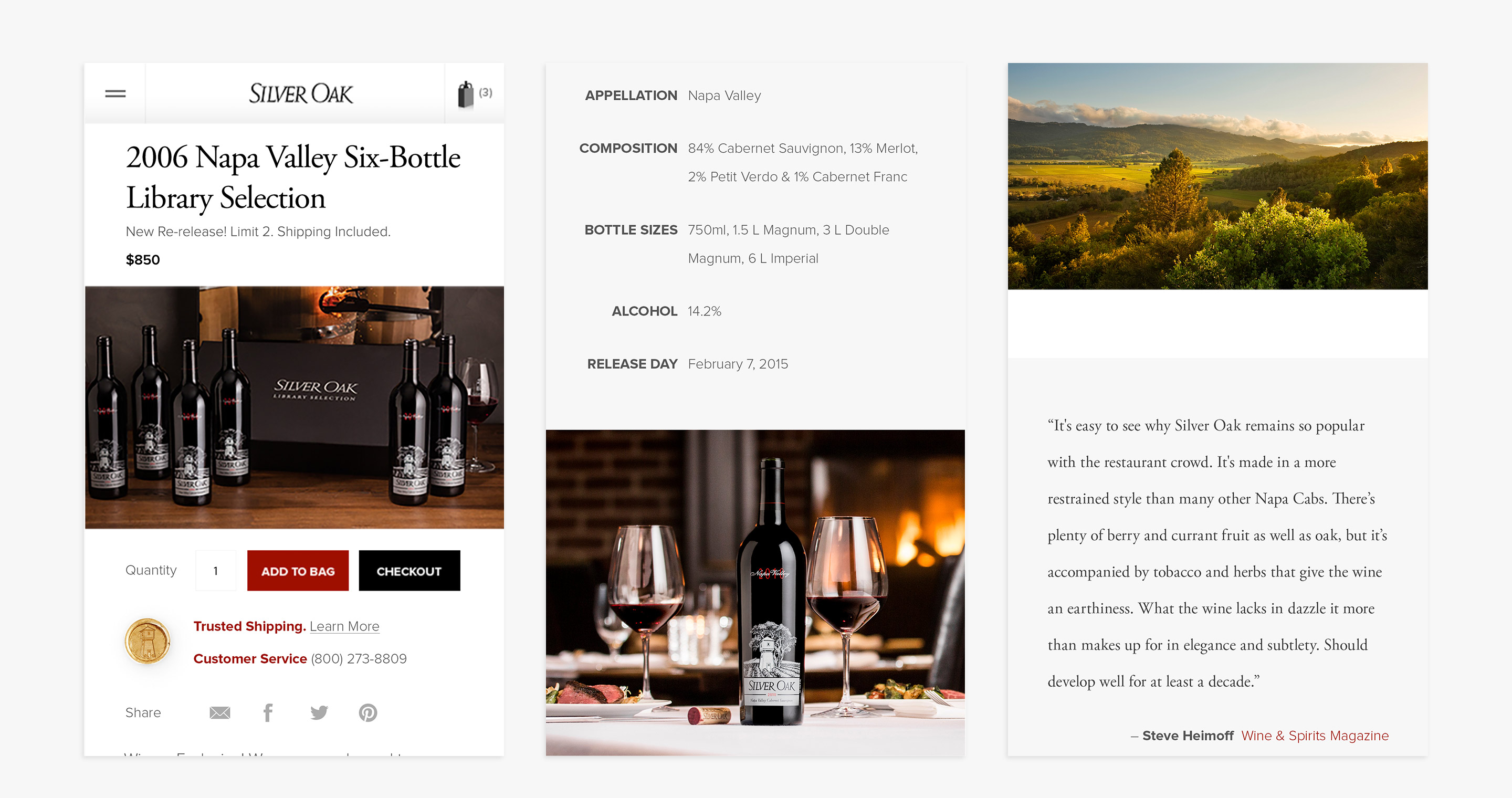Share on Pinterest icon

click(x=368, y=712)
